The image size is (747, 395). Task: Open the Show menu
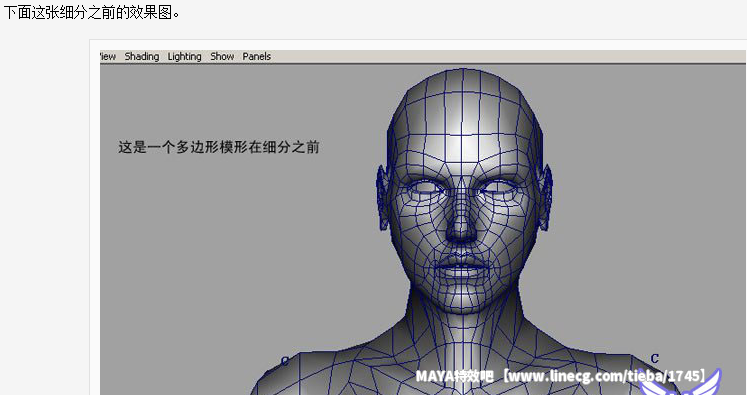pos(222,57)
